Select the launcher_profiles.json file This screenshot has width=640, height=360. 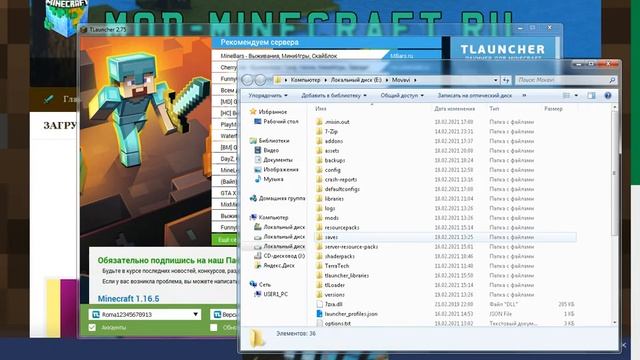351,314
